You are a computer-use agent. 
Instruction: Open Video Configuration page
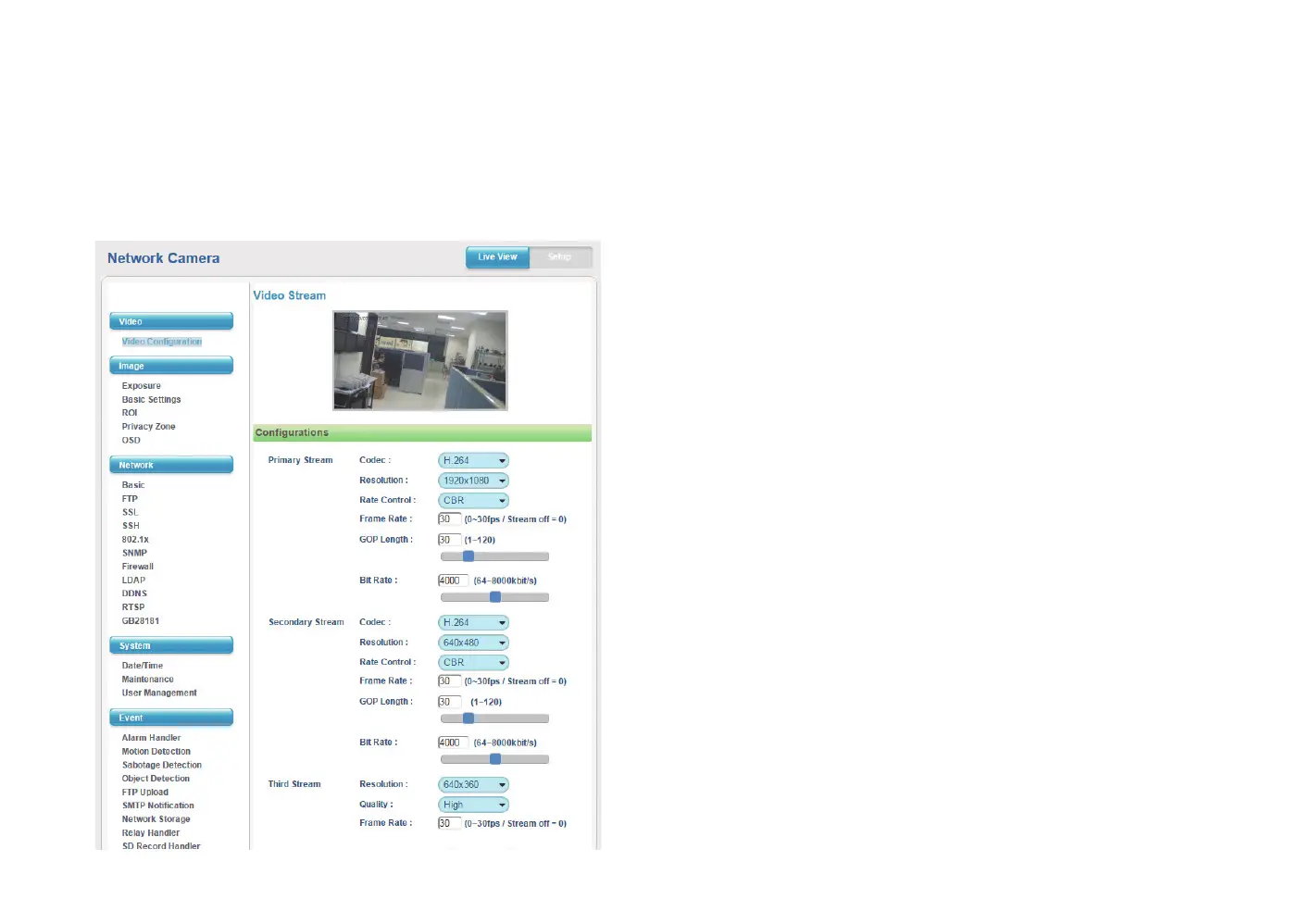coord(162,342)
